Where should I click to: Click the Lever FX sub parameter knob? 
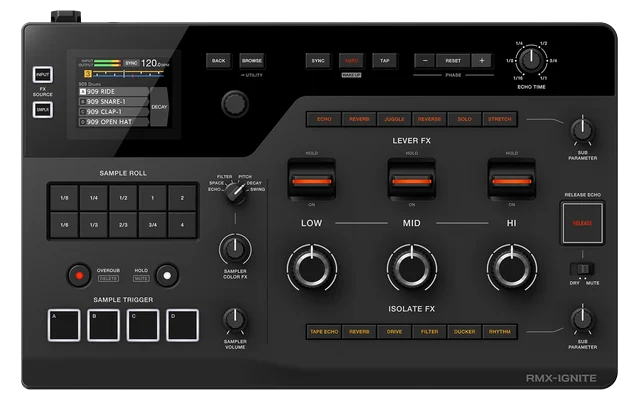[582, 130]
